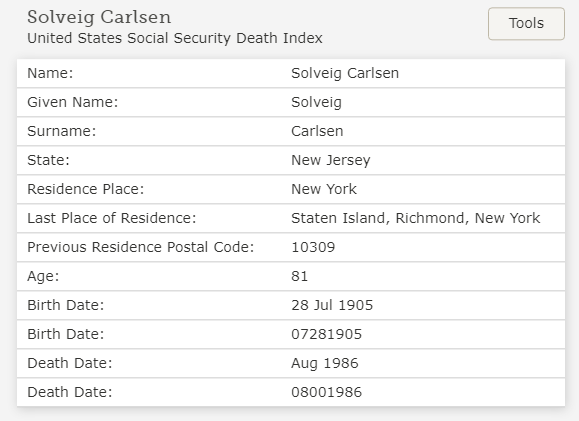Click the postal code 10309
Viewport: 579px width, 421px height.
click(x=313, y=247)
